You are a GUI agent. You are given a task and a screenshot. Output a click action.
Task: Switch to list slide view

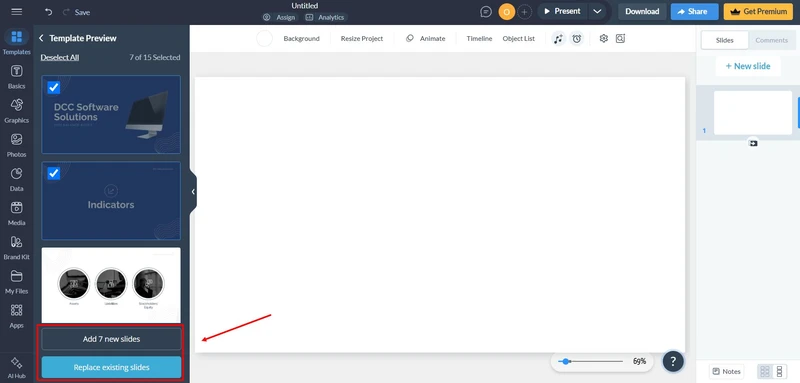pos(779,371)
